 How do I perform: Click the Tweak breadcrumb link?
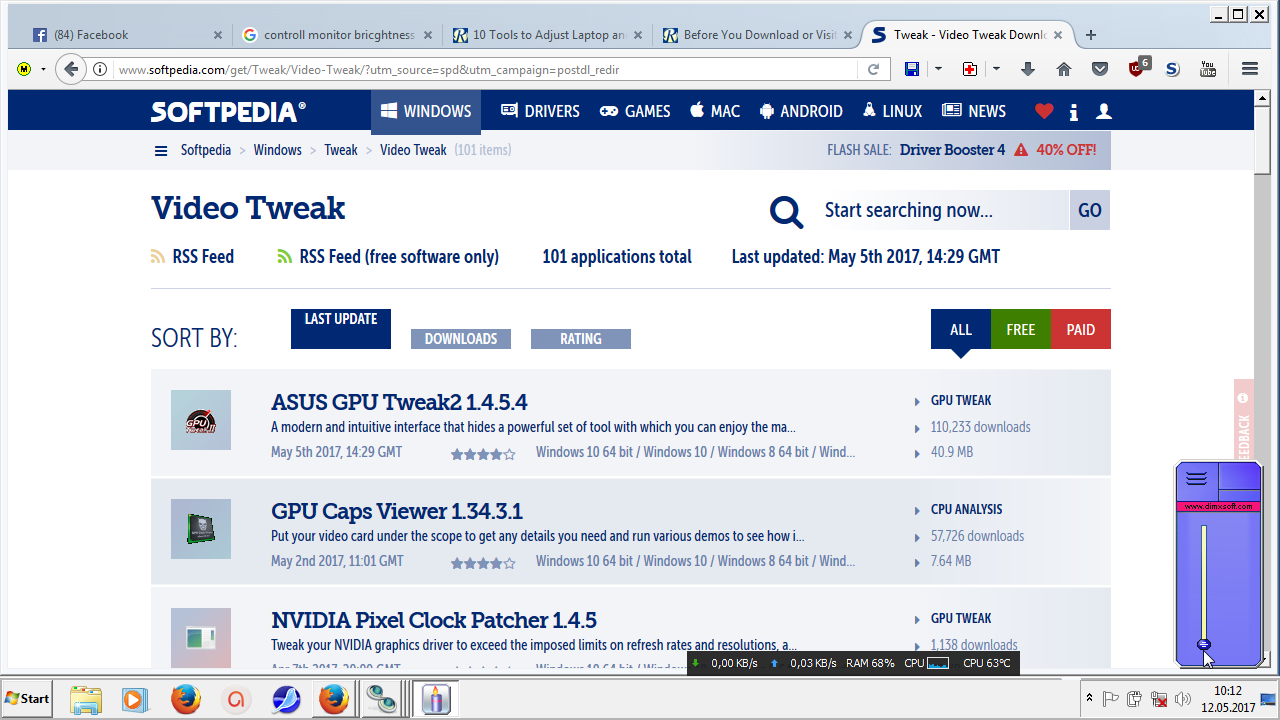[340, 150]
